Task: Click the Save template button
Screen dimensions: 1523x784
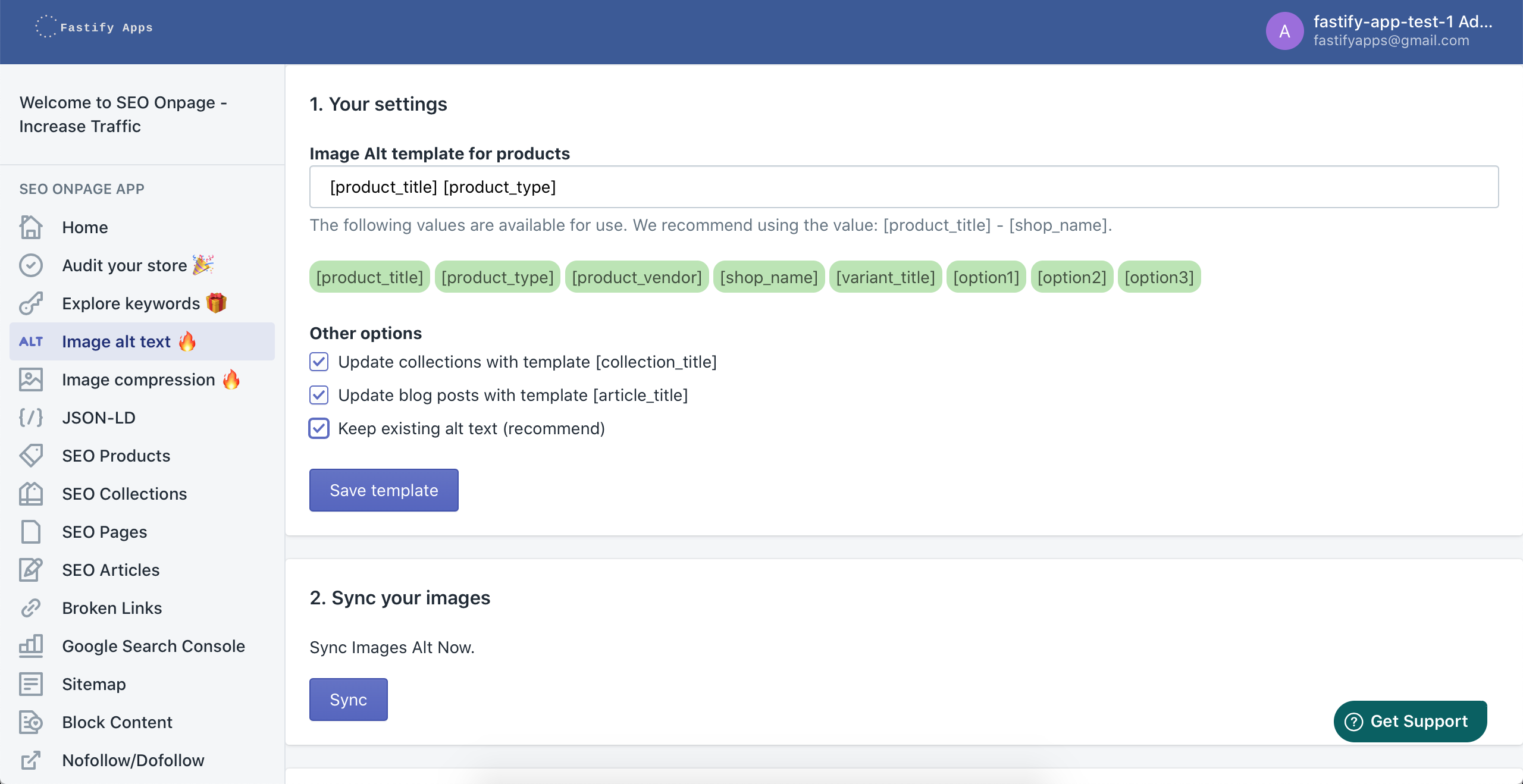Action: [384, 490]
